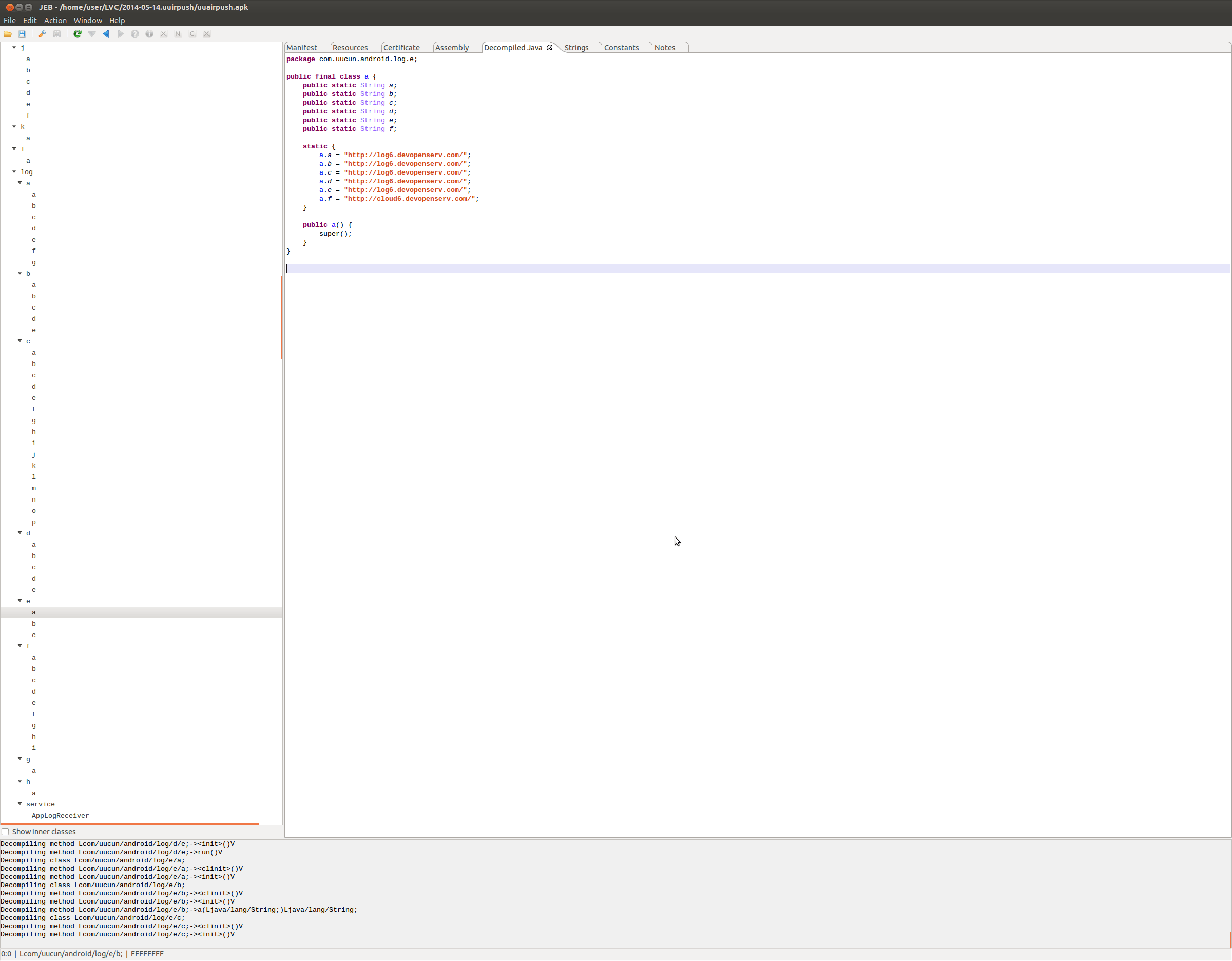
Task: Open the Action menu
Action: [55, 21]
